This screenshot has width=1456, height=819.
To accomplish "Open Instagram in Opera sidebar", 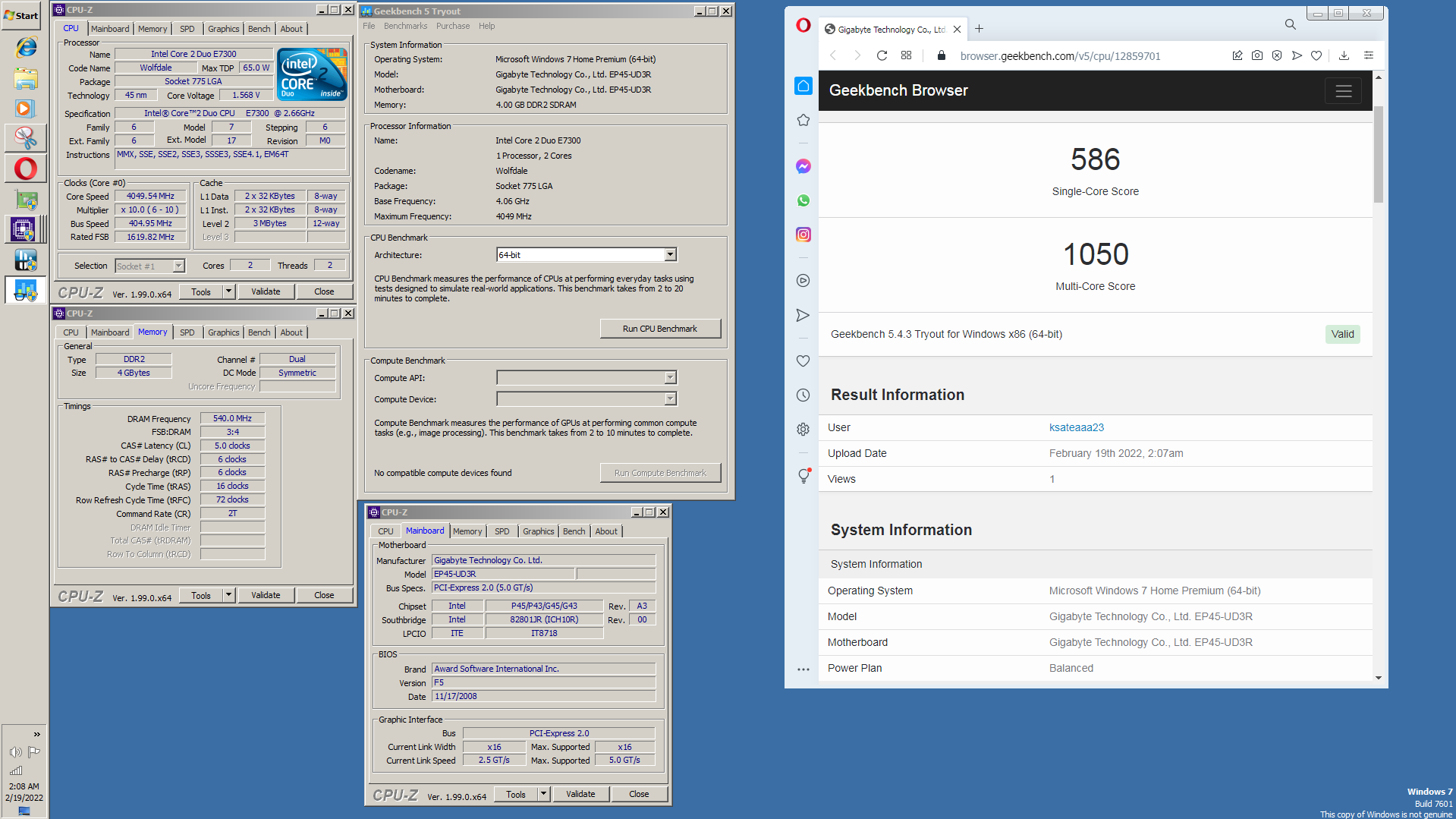I will point(803,235).
